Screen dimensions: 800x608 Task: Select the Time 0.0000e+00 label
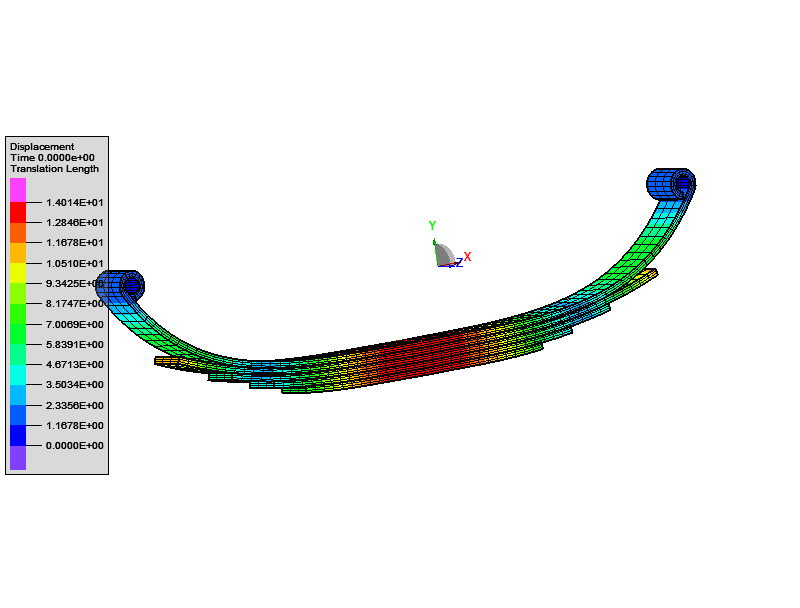(53, 158)
